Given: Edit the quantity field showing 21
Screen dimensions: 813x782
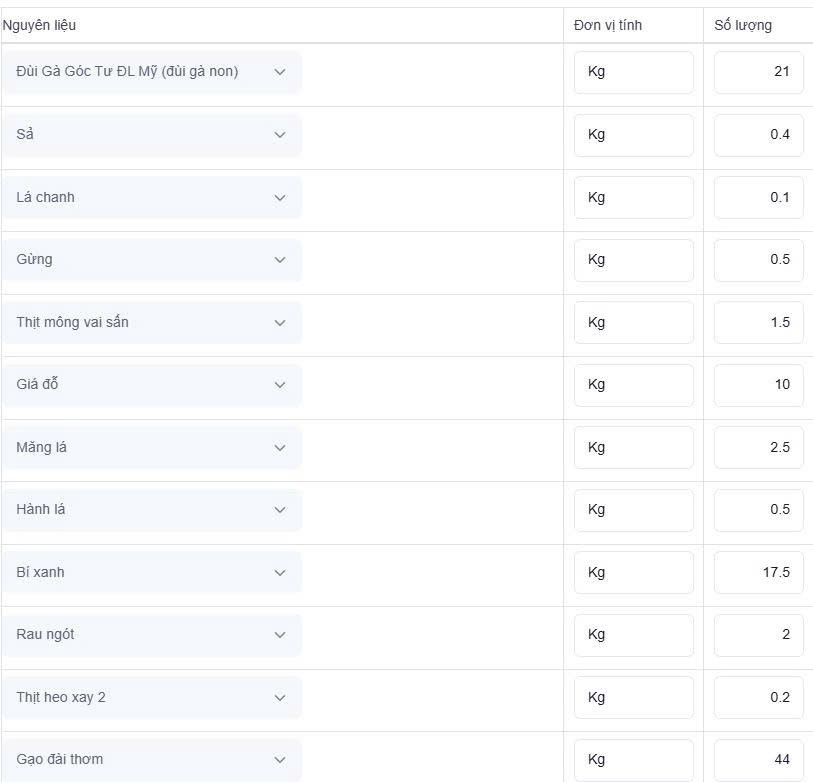Looking at the screenshot, I should pyautogui.click(x=759, y=72).
